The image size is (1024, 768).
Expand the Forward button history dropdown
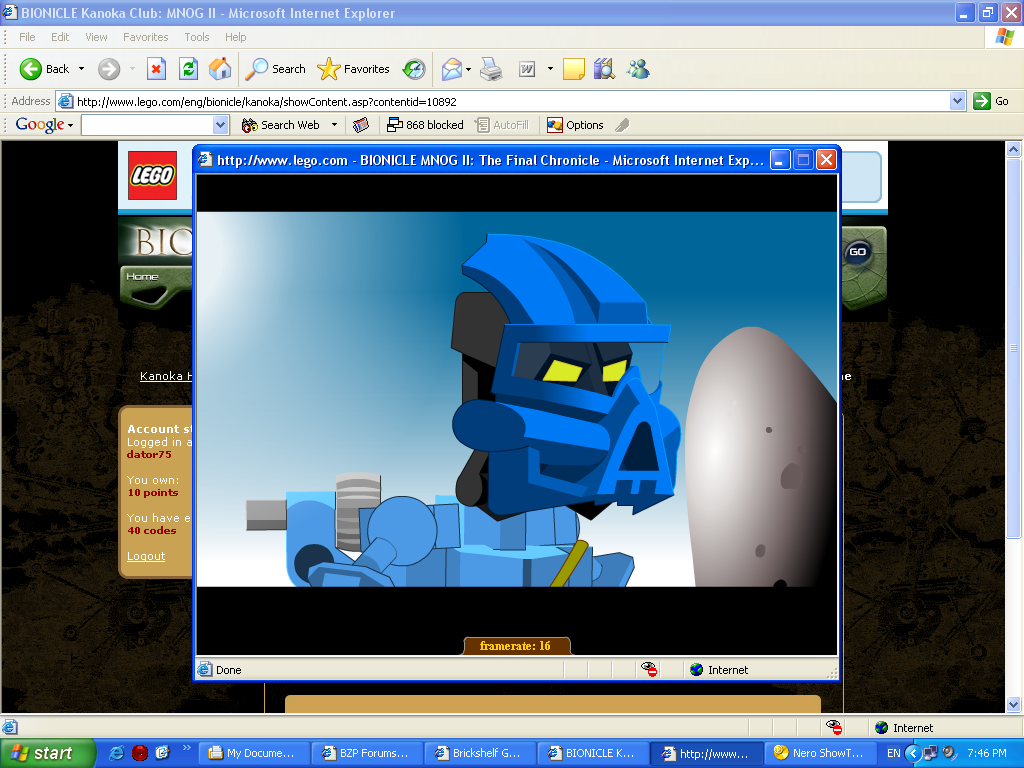132,69
